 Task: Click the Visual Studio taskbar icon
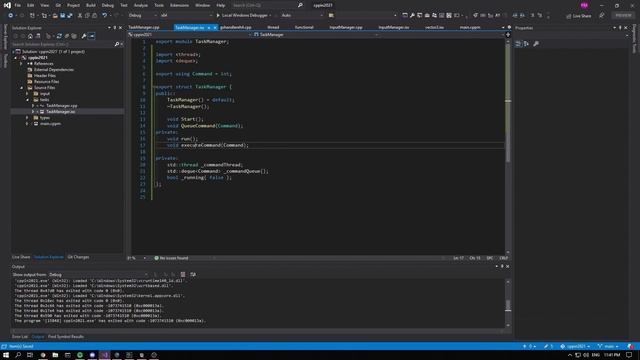coord(104,355)
